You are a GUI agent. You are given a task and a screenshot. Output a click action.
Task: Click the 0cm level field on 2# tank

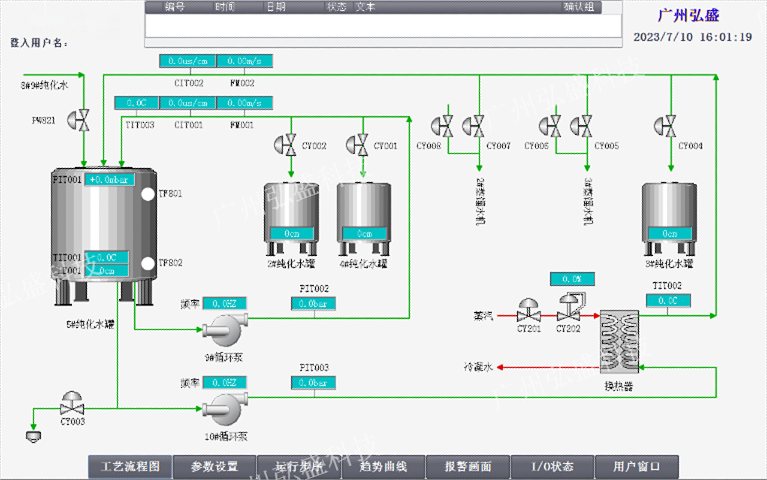[x=292, y=234]
